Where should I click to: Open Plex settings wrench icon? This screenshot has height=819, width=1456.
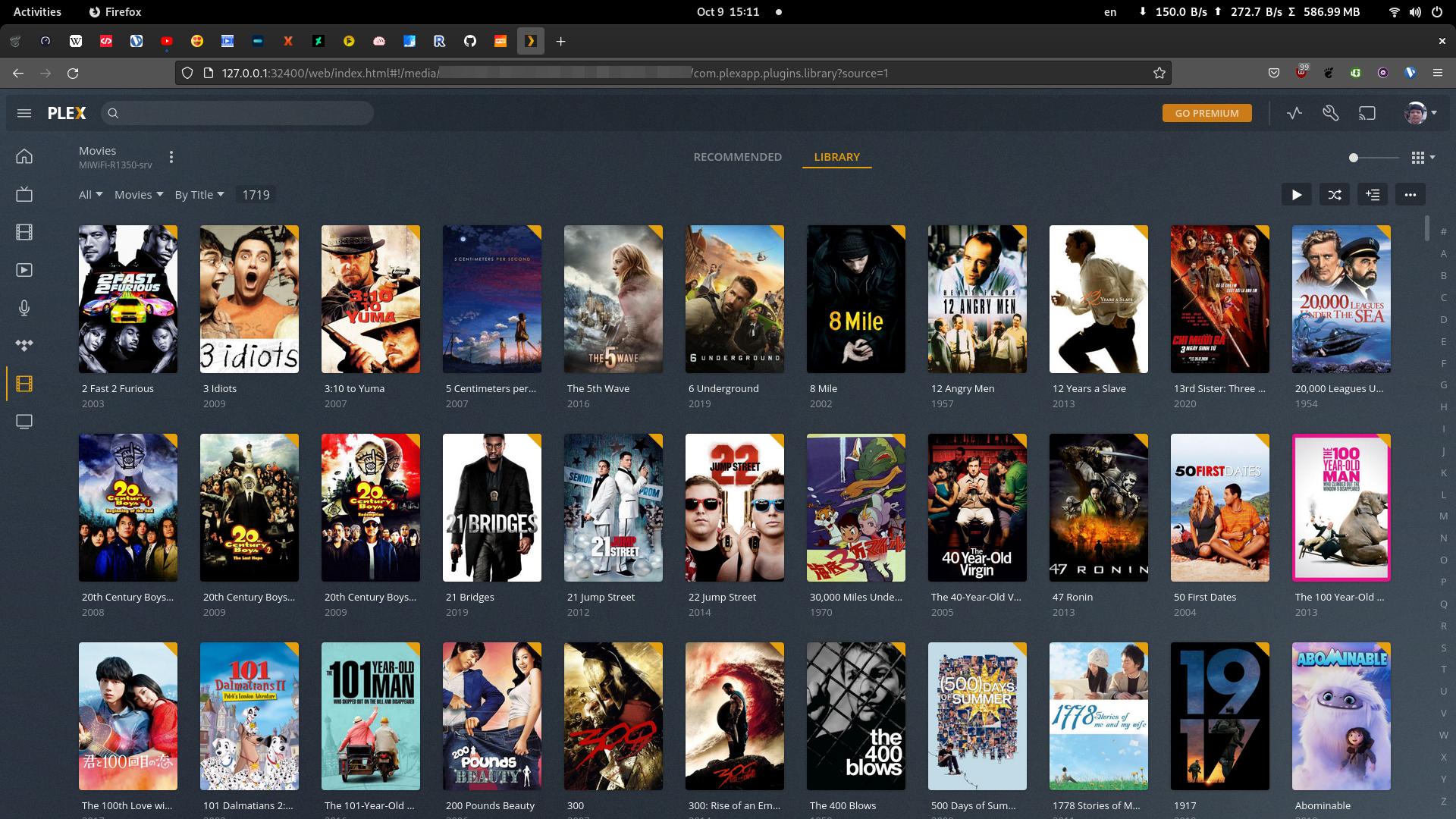(x=1331, y=113)
